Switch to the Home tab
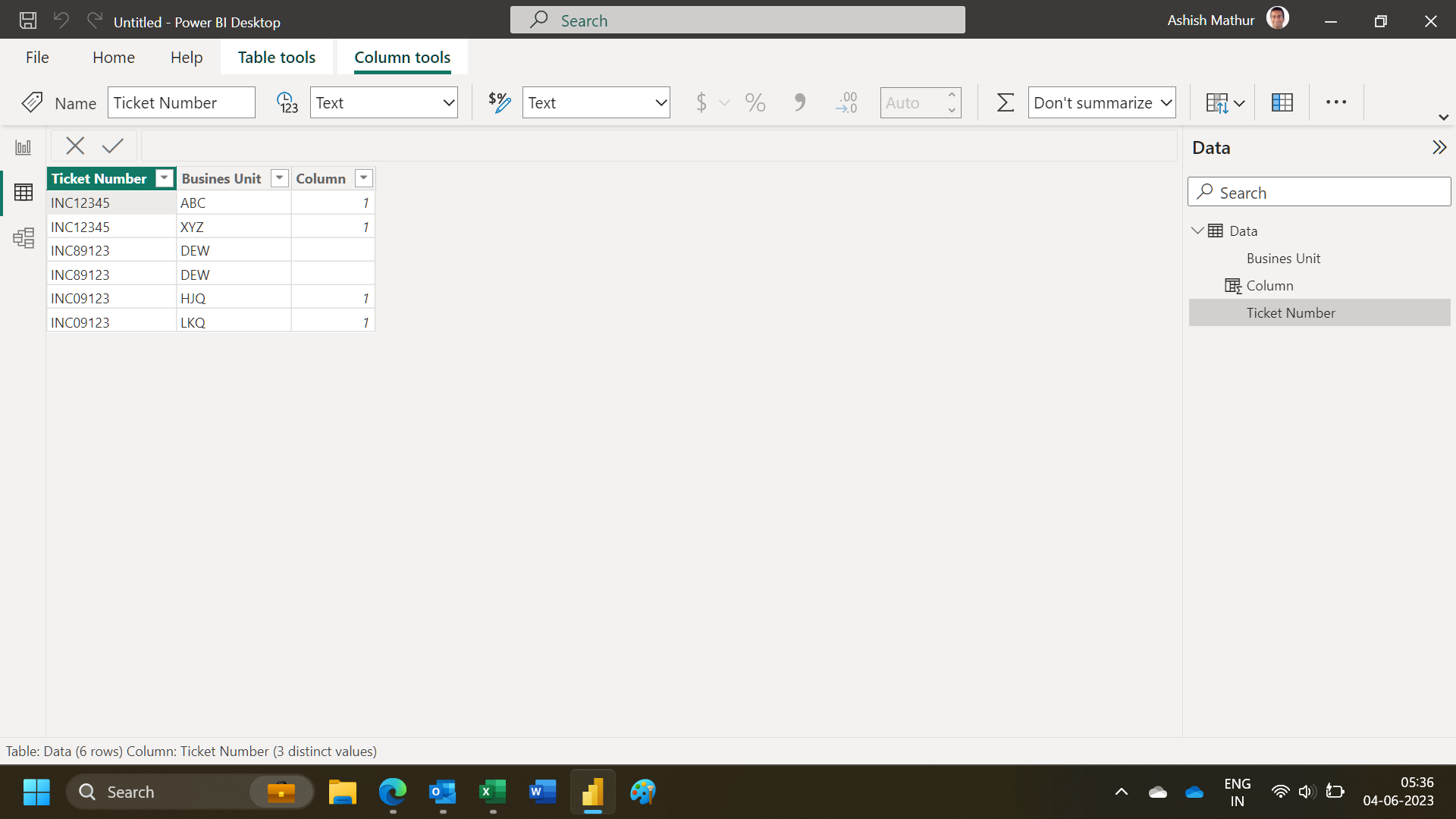This screenshot has height=819, width=1456. coord(114,58)
